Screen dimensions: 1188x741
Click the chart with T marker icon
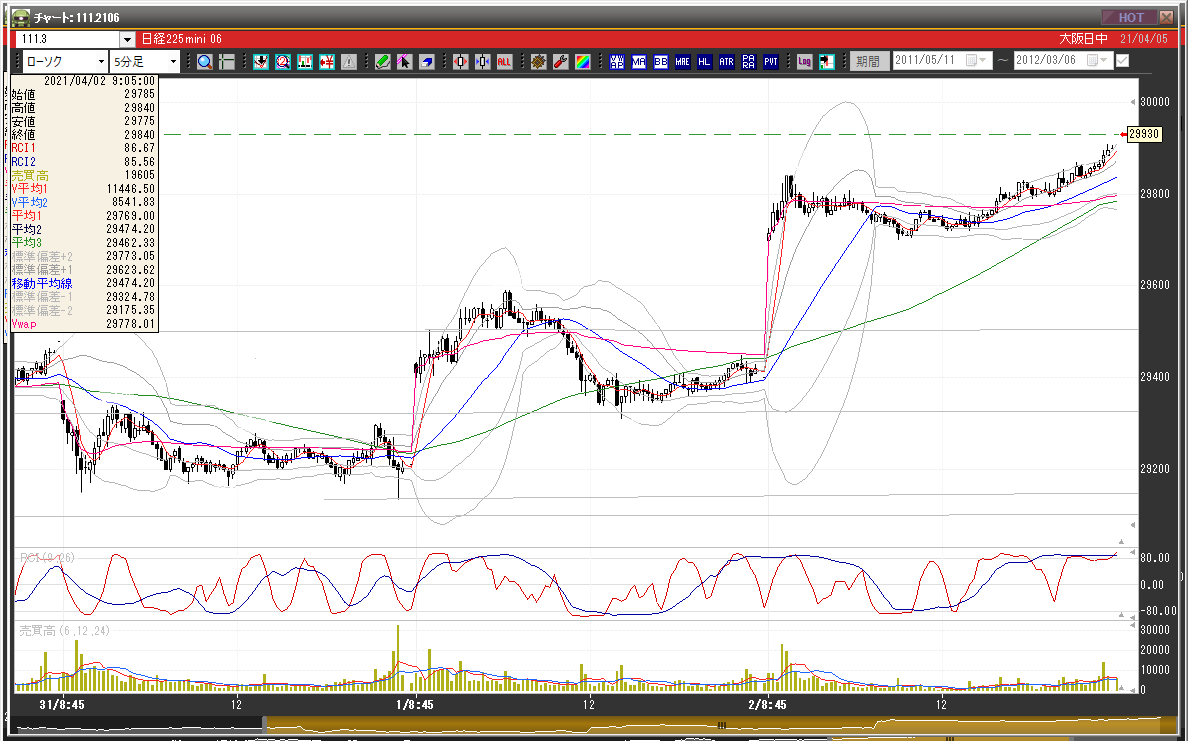coord(305,62)
